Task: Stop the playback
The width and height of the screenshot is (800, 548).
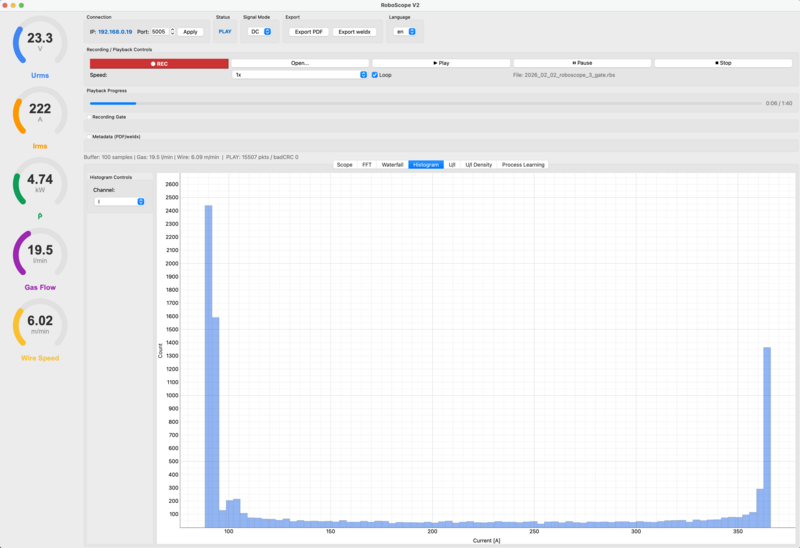Action: tap(722, 63)
